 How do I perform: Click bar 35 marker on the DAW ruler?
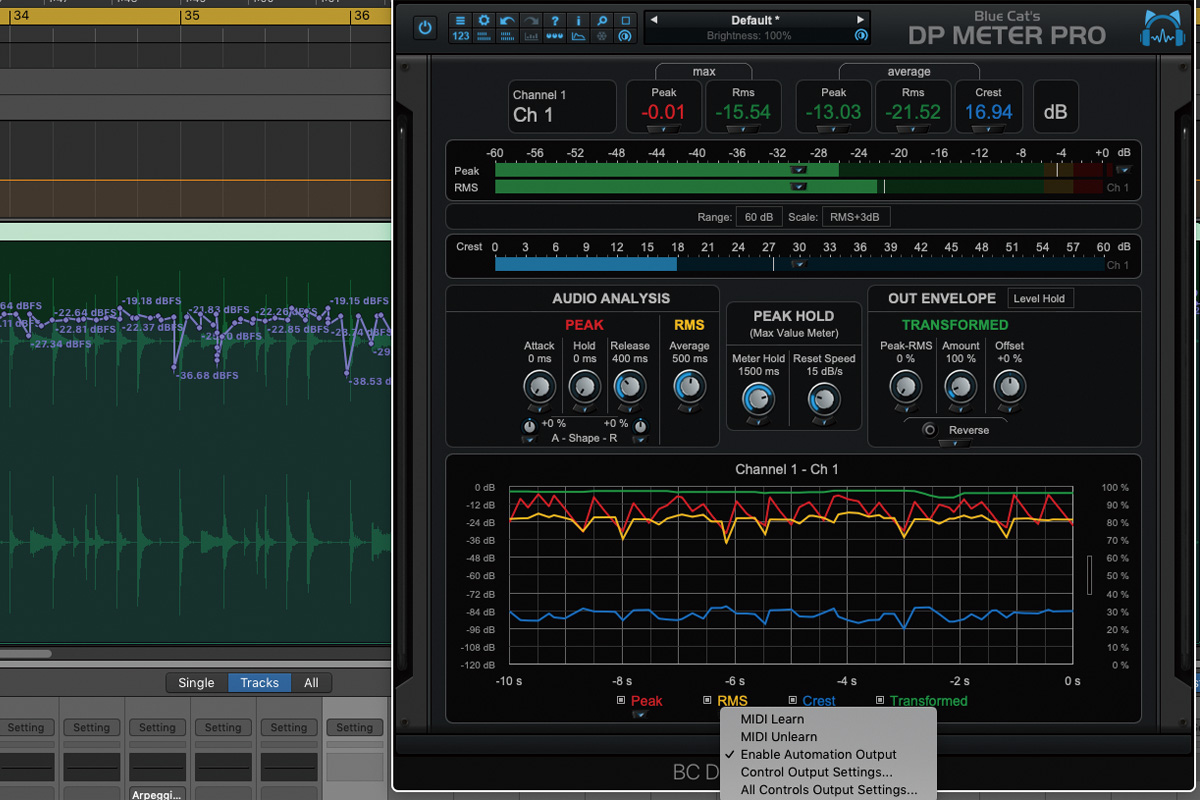pos(192,16)
